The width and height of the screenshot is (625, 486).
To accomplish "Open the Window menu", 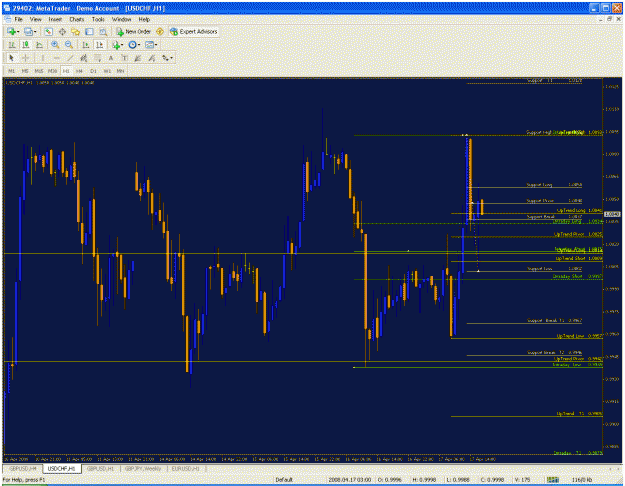I will click(121, 19).
